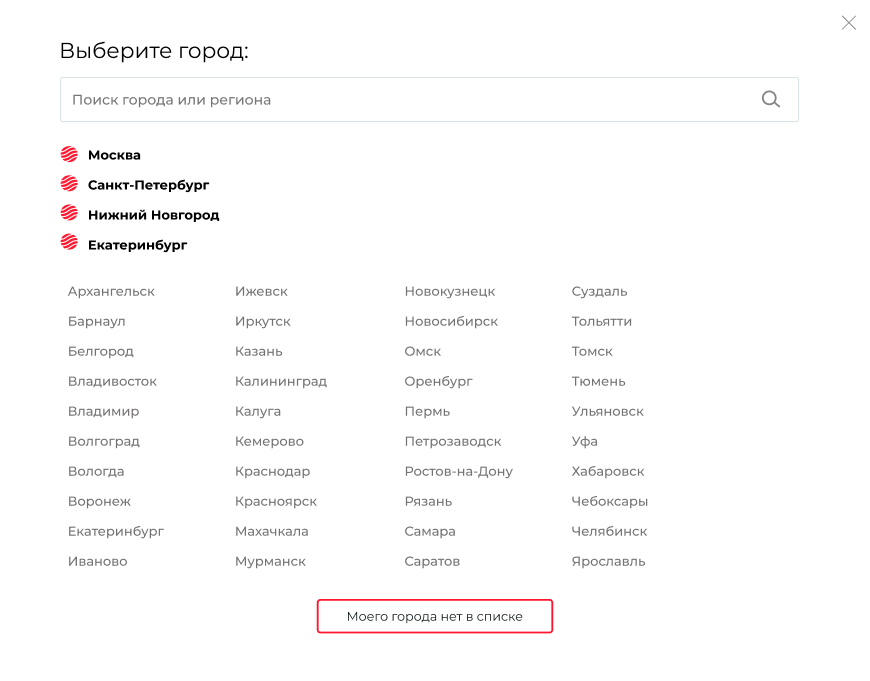The height and width of the screenshot is (681, 870).
Task: Select Новосибирск in the list
Action: pos(451,321)
